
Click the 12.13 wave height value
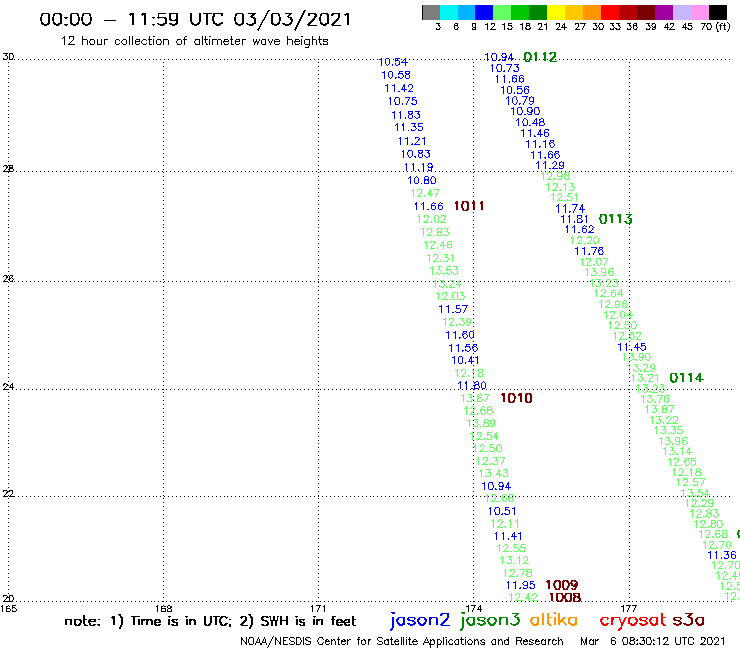(x=560, y=187)
